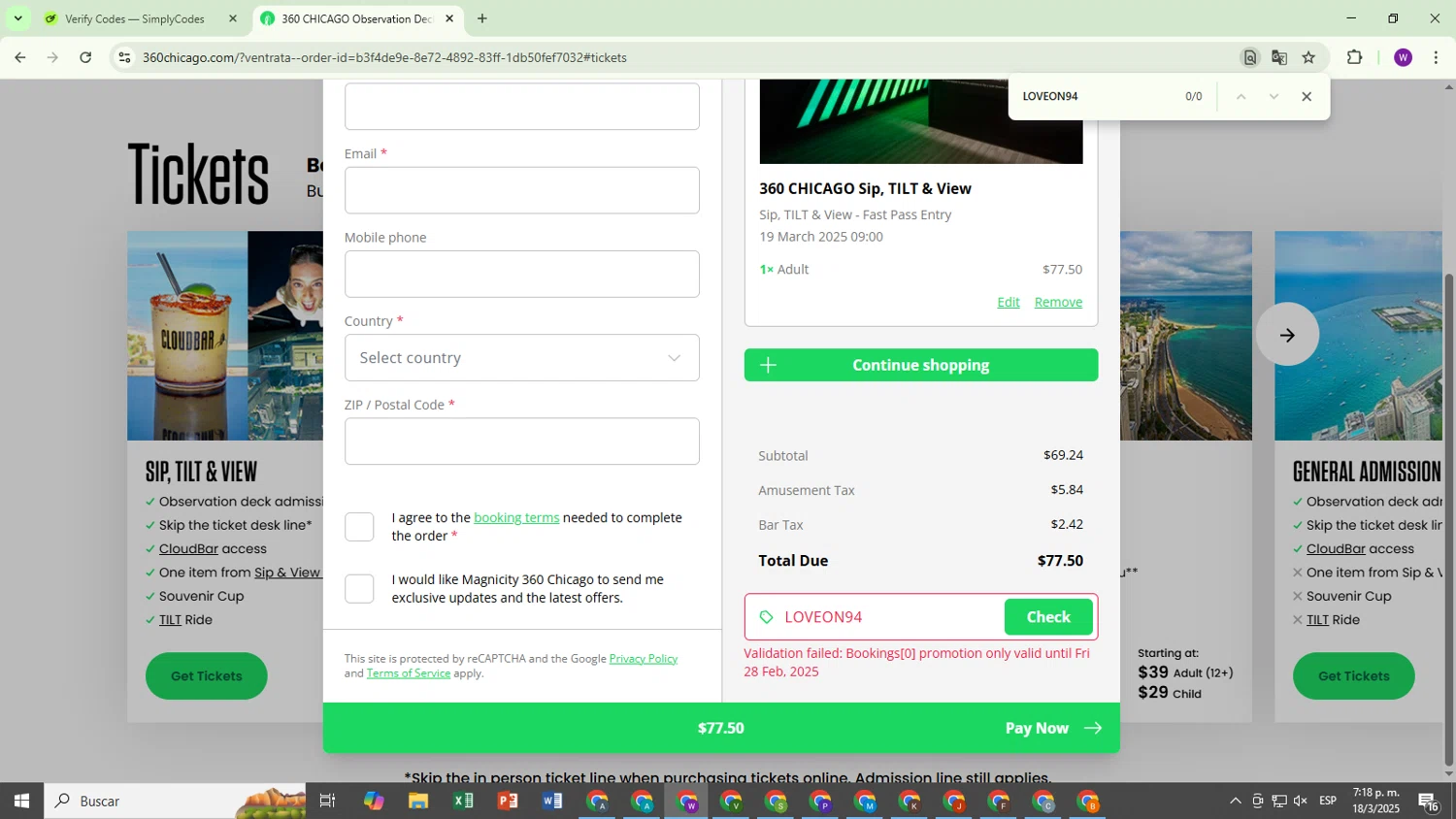Remove the Adult ticket from cart
Image resolution: width=1456 pixels, height=819 pixels.
(x=1058, y=302)
